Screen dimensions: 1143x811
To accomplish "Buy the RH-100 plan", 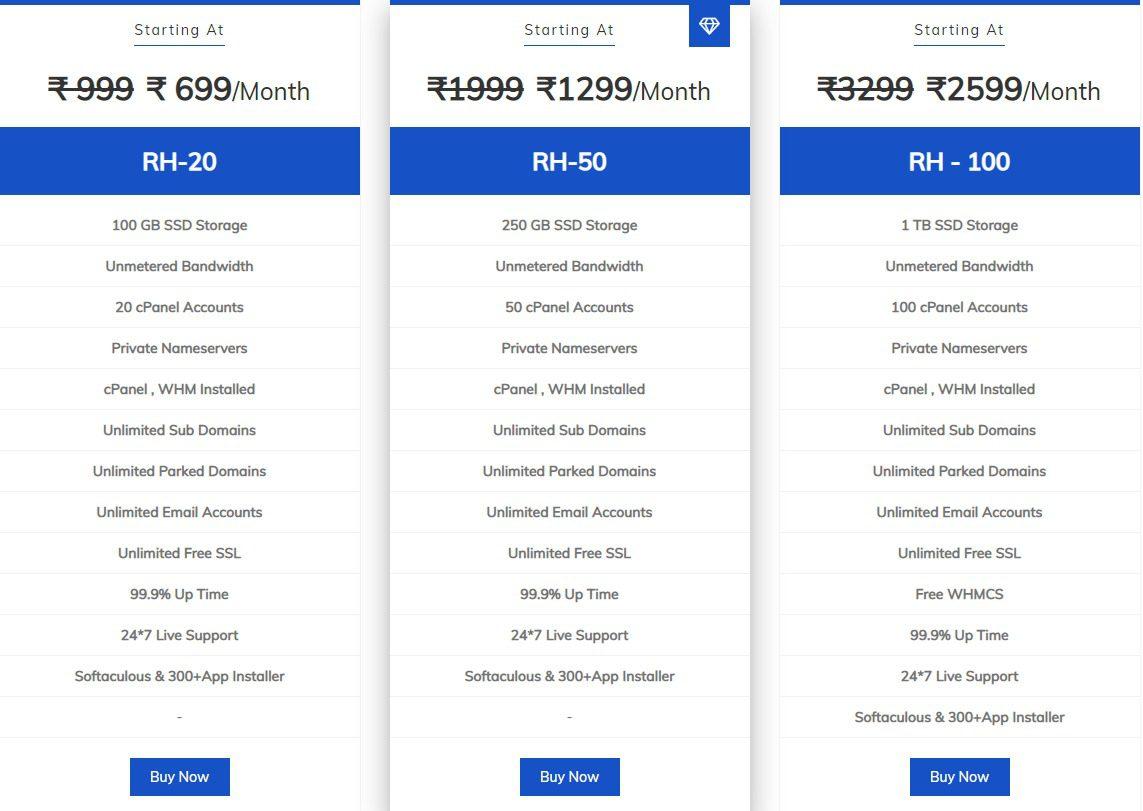I will pos(959,777).
